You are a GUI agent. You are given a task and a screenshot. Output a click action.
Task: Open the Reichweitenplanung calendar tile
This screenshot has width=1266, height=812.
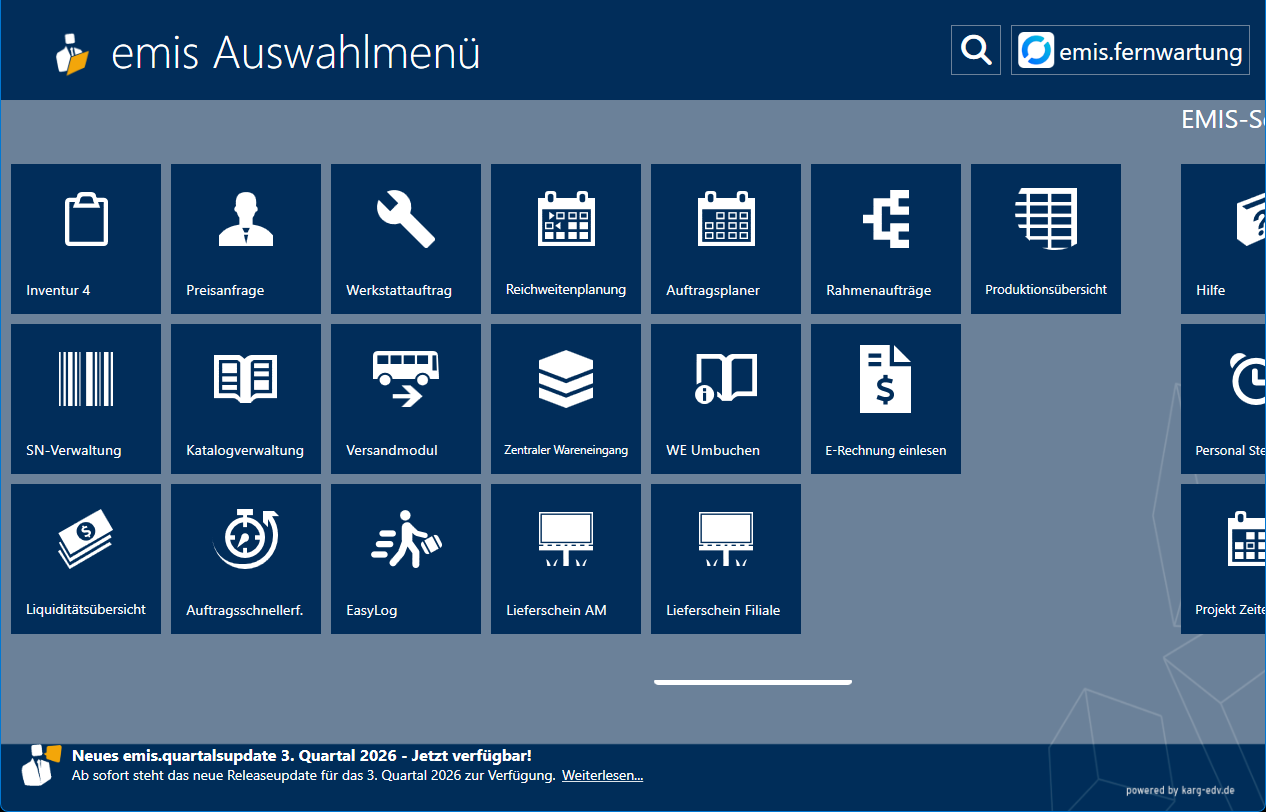(566, 239)
